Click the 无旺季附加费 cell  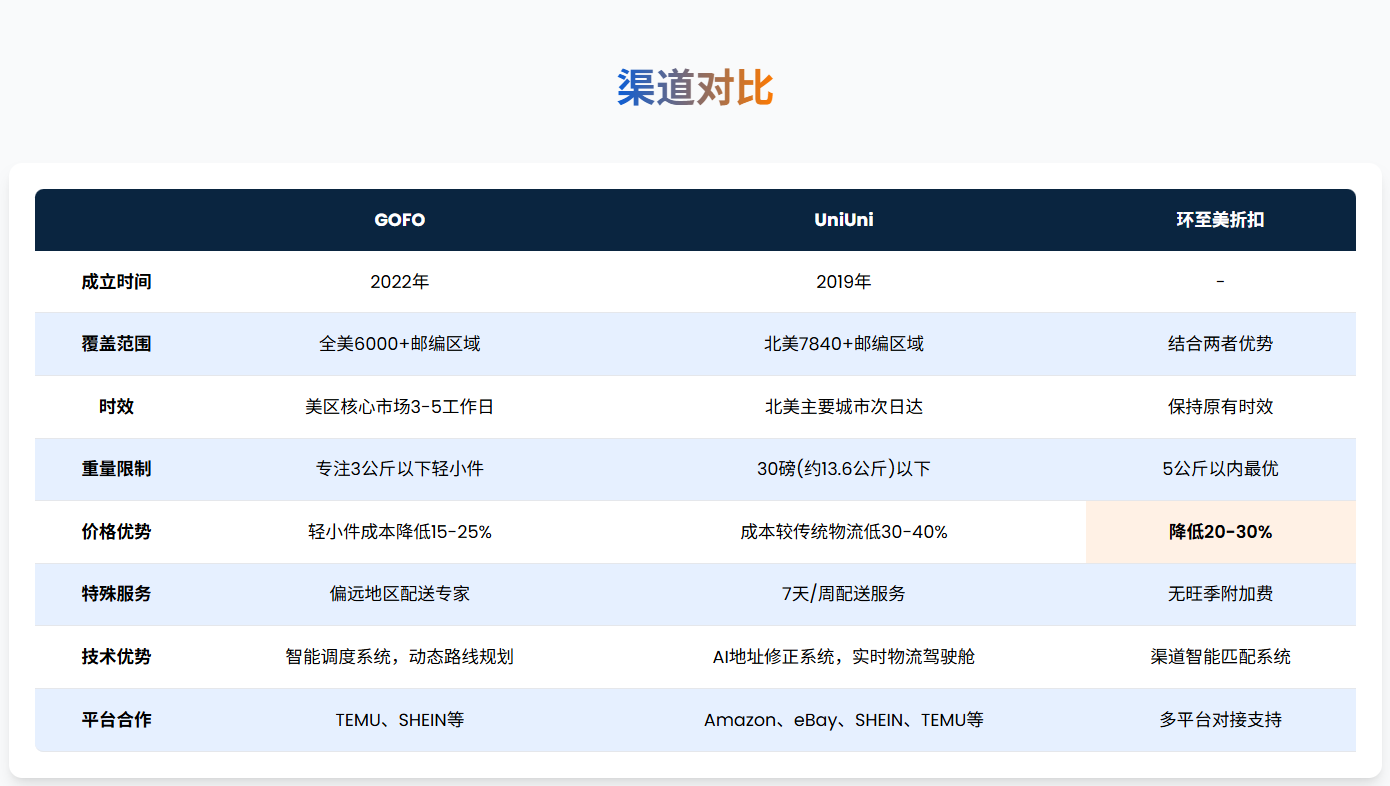pyautogui.click(x=1220, y=594)
